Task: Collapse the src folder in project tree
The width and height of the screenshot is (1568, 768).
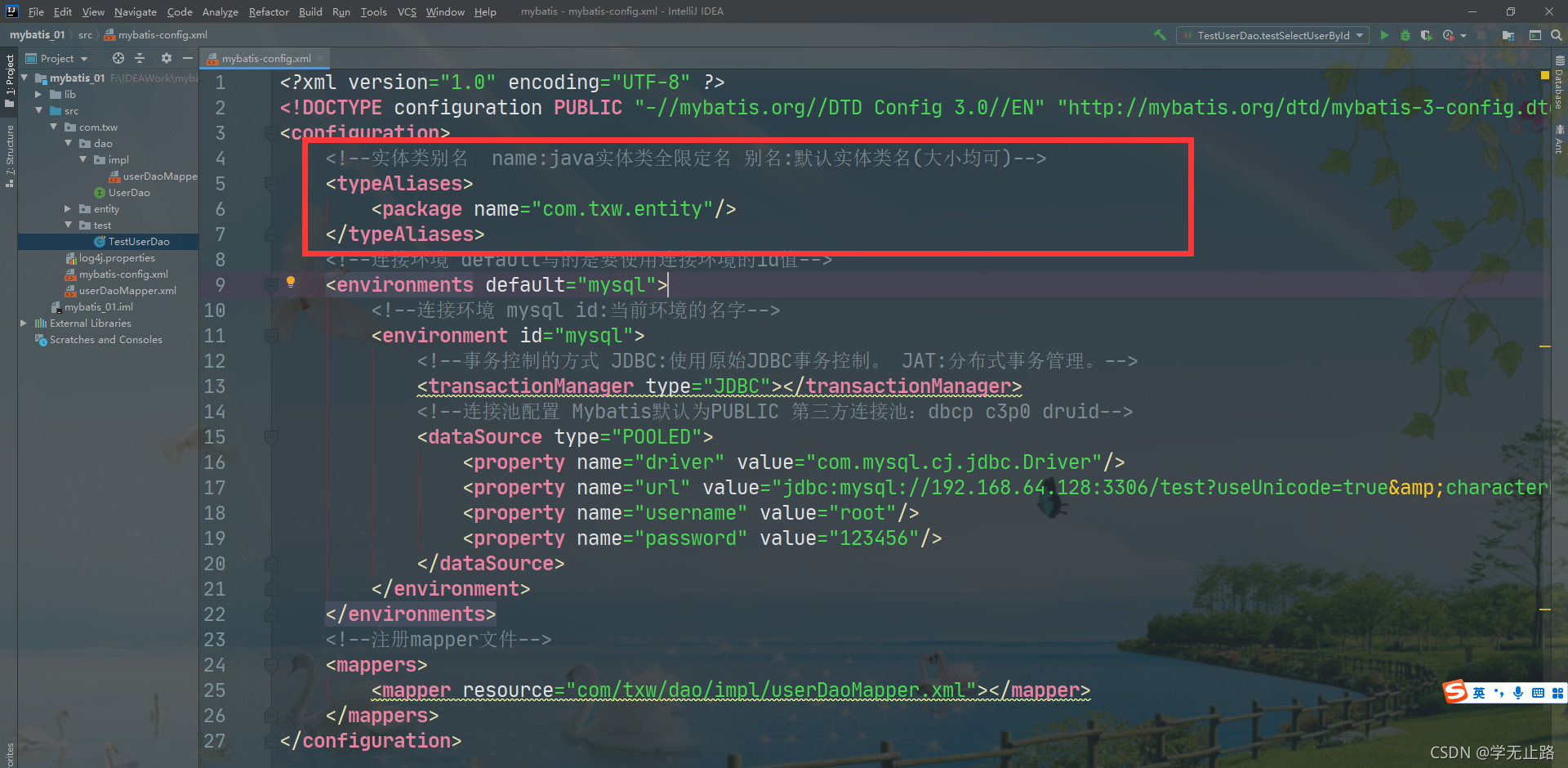Action: pyautogui.click(x=38, y=110)
